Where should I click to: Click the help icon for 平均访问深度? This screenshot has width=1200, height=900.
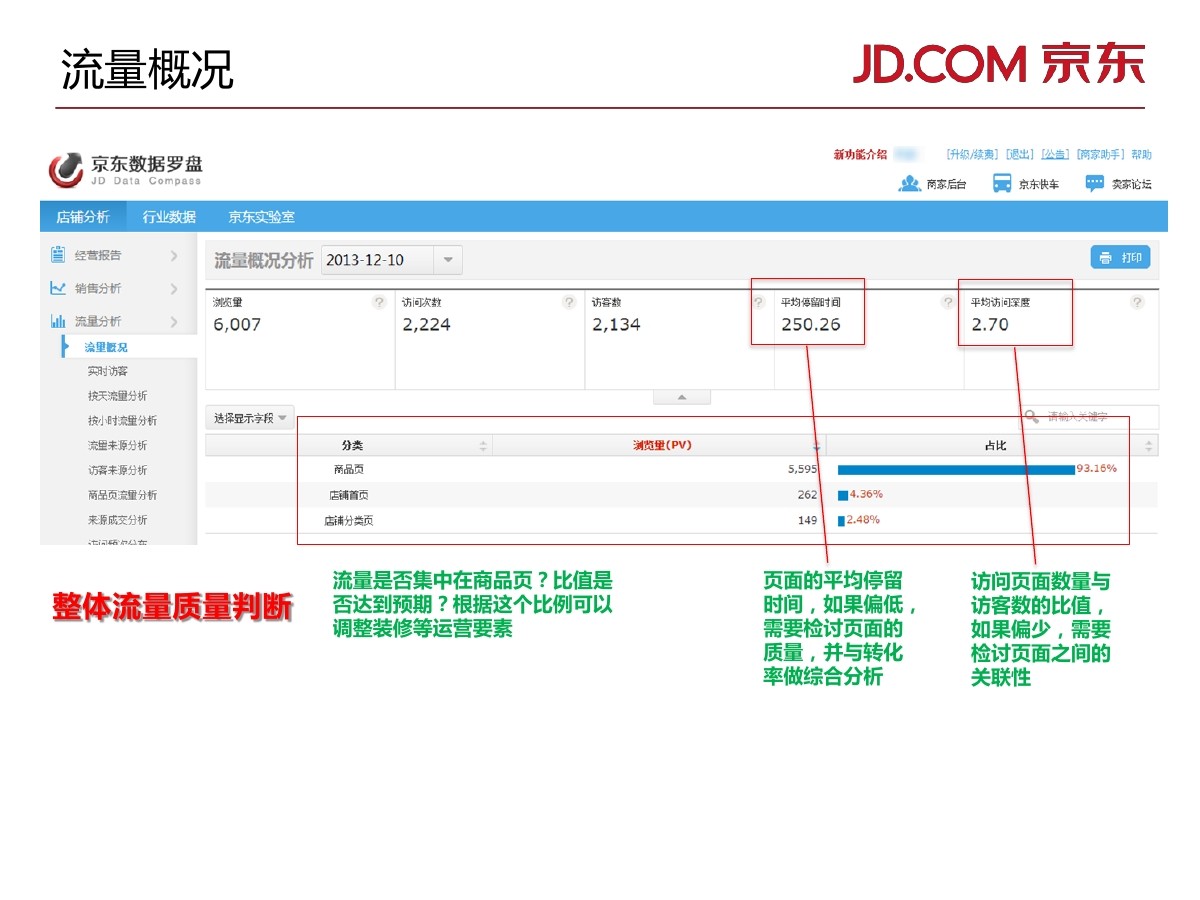point(1137,302)
